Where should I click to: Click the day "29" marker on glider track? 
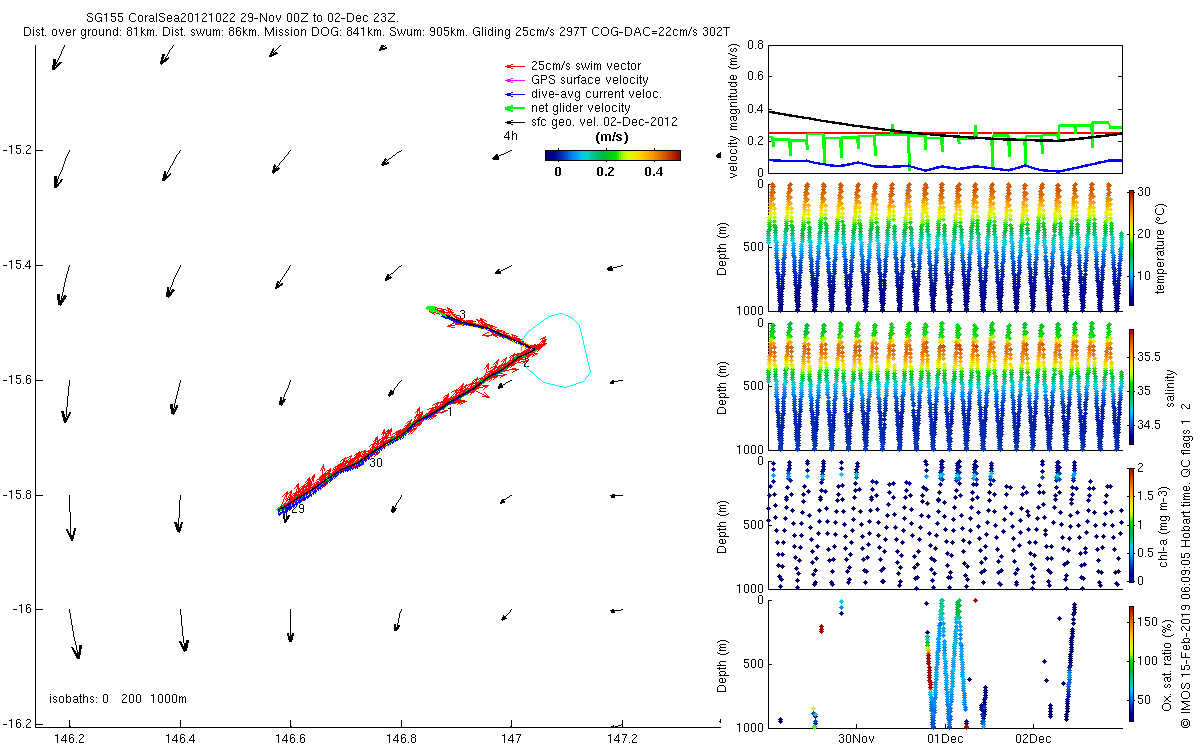[297, 509]
